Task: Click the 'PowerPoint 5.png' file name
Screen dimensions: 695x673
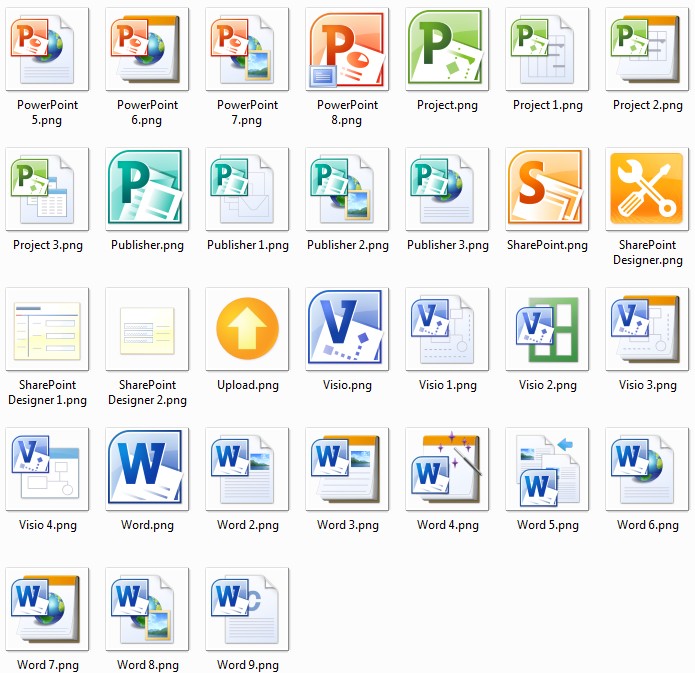Action: (x=47, y=113)
